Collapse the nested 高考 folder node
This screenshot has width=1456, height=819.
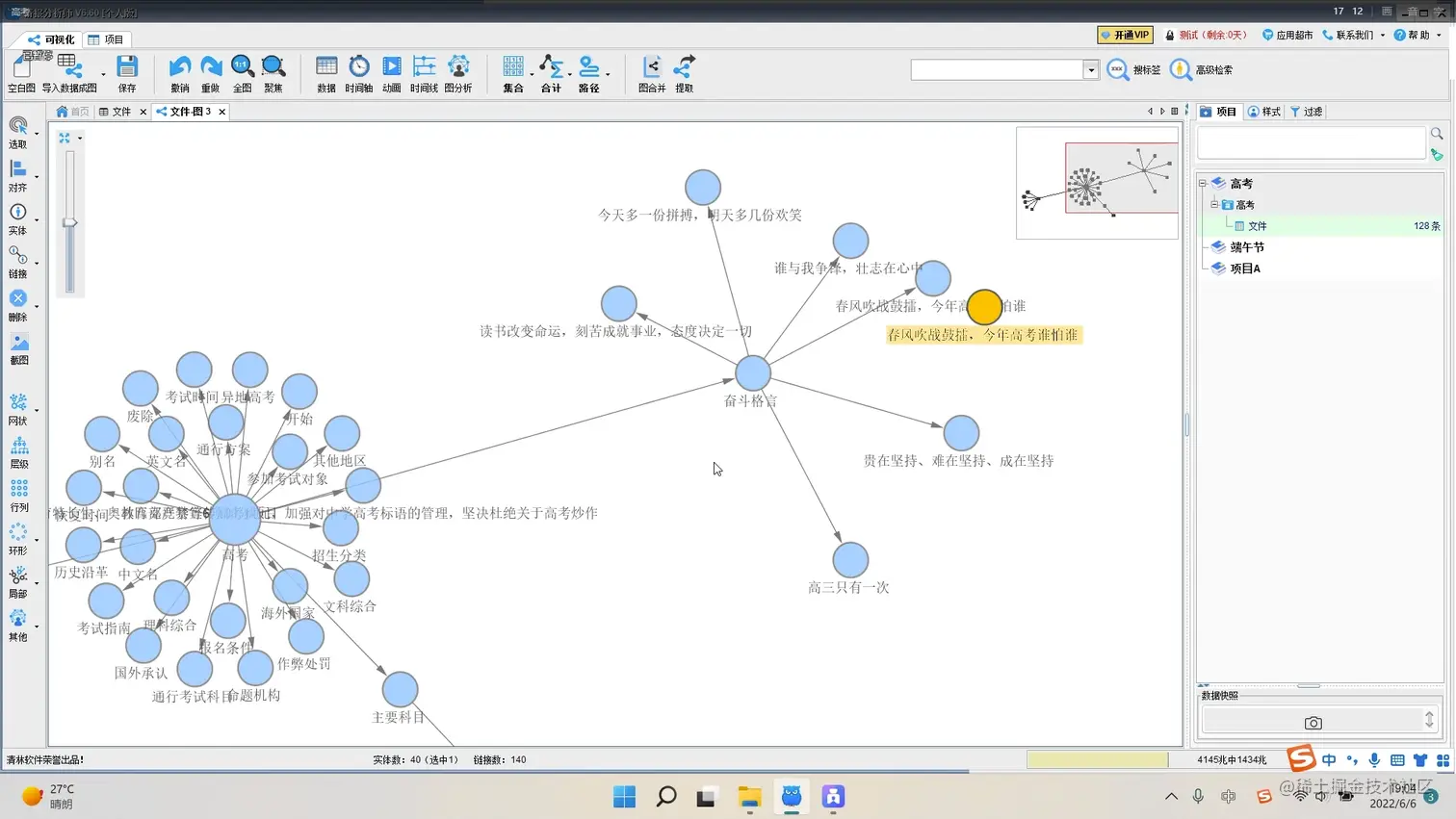tap(1214, 204)
